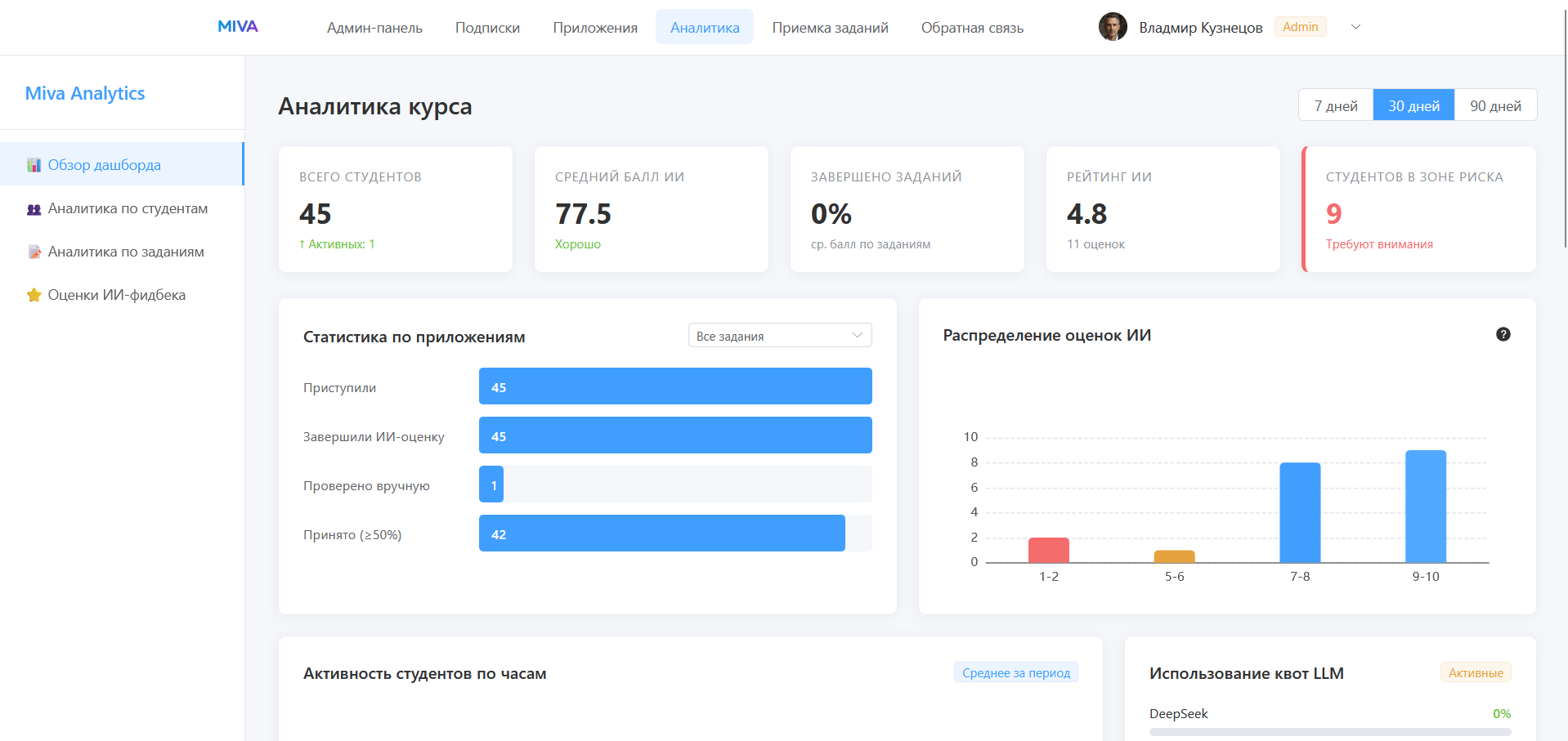Image resolution: width=1568 pixels, height=741 pixels.
Task: Click the MIVA logo in header
Action: pyautogui.click(x=238, y=27)
